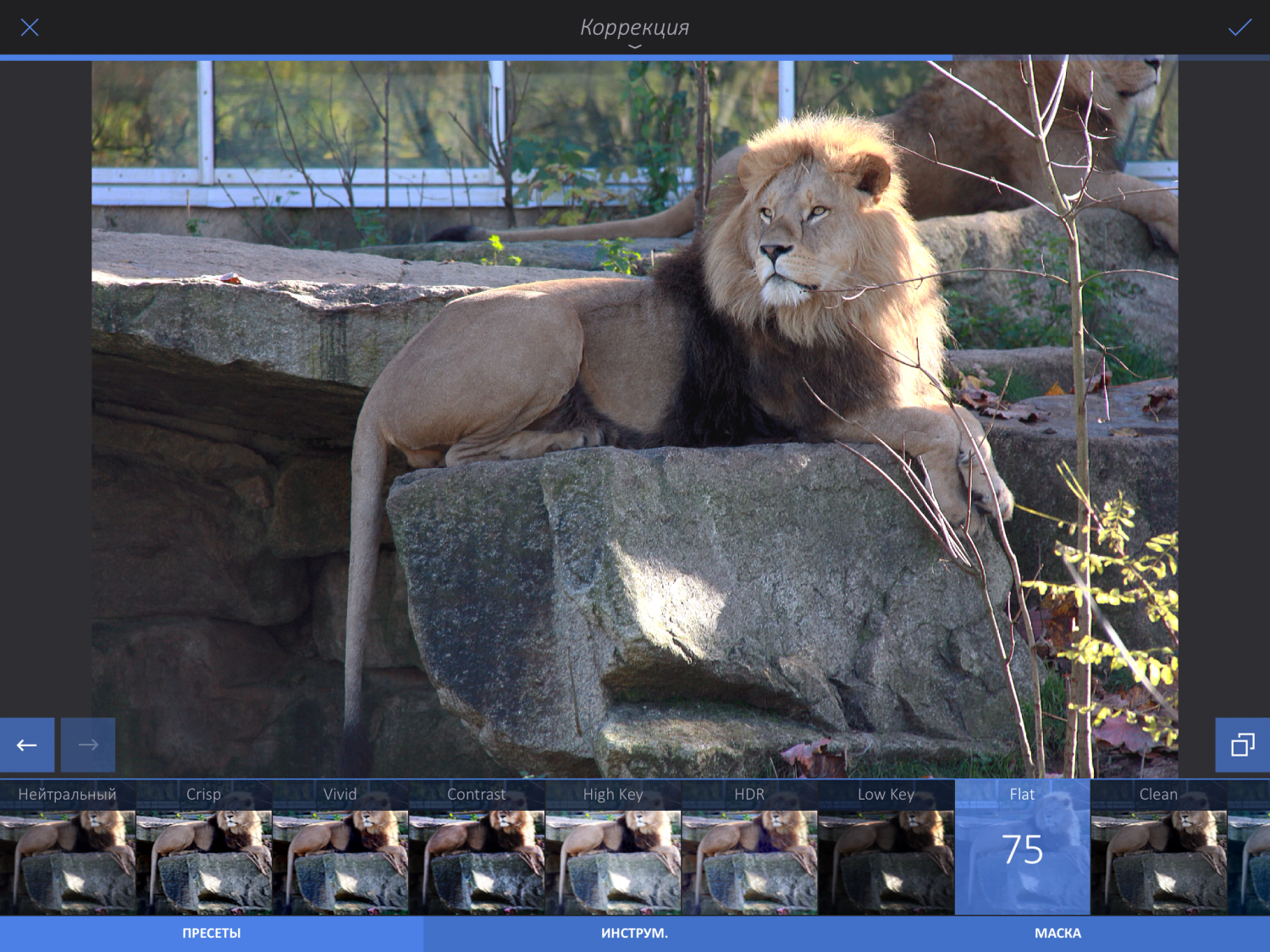Screen dimensions: 1270x952
Task: Undo with the left arrow button
Action: point(27,745)
